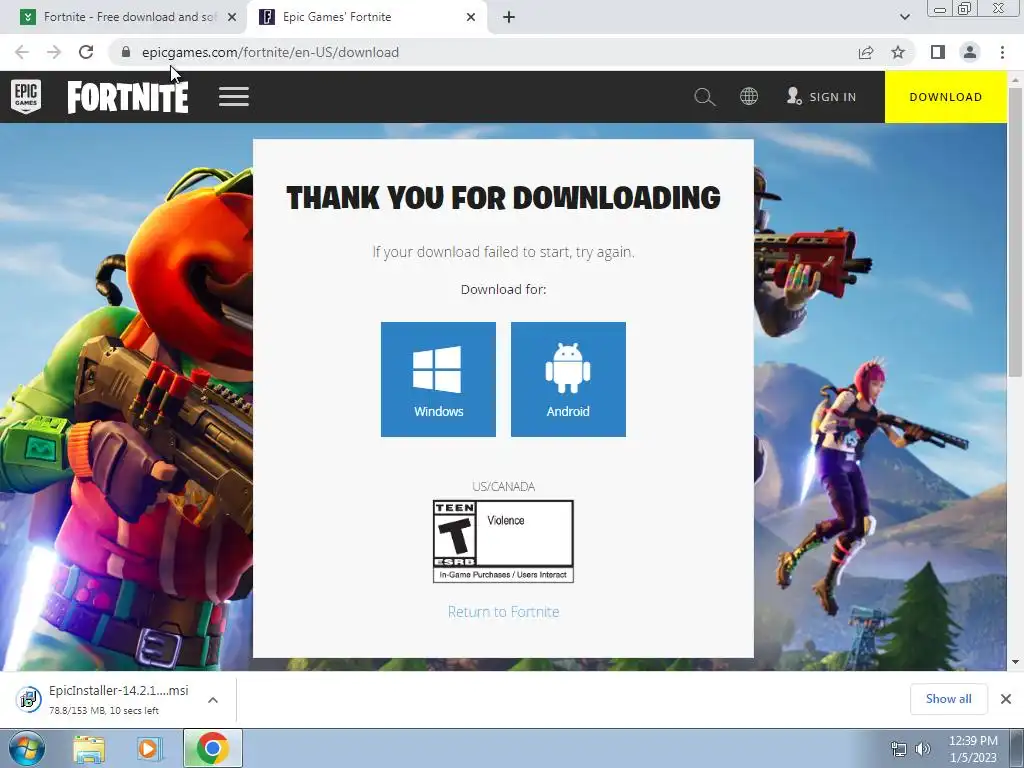The image size is (1024, 768).
Task: Download Fortnite for Windows
Action: point(438,379)
